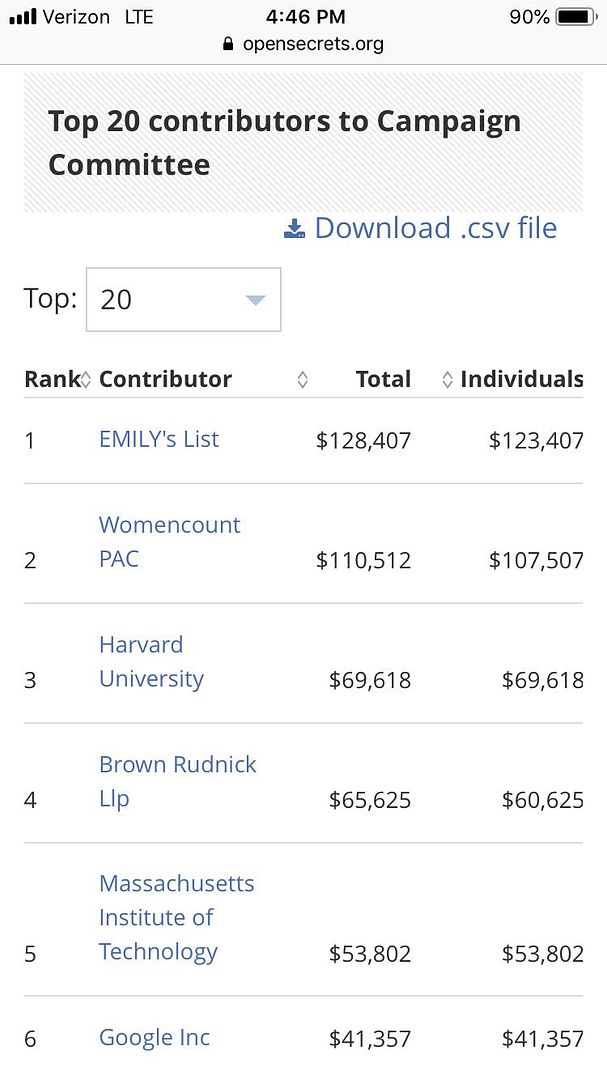Click the dropdown arrow in Top selector

click(x=255, y=300)
